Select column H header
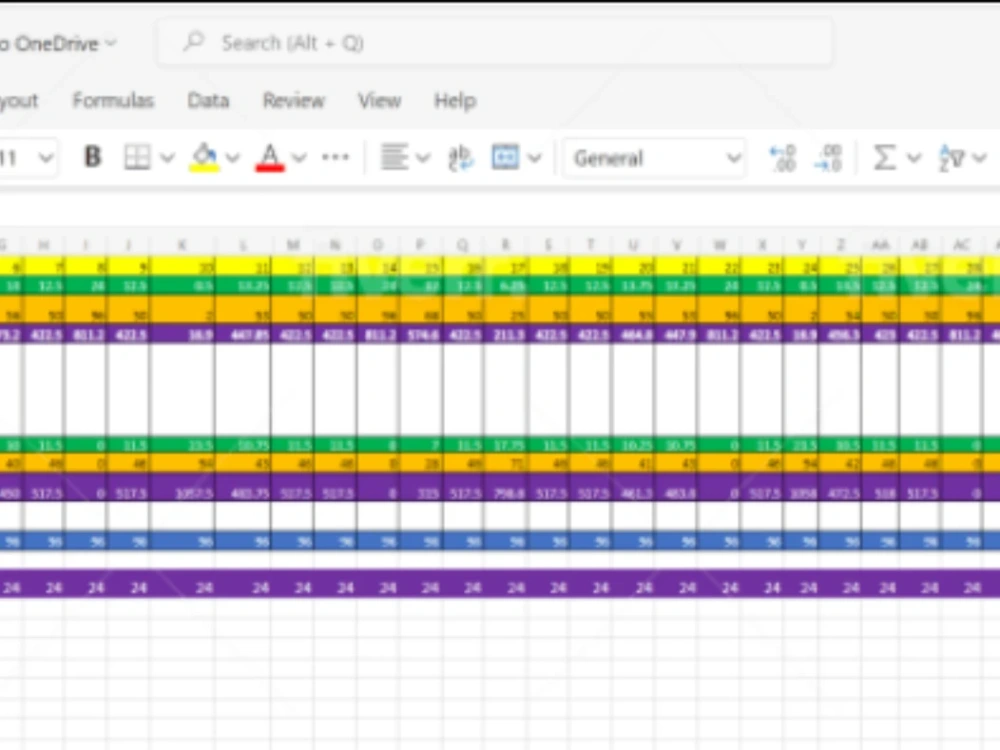 [x=43, y=245]
